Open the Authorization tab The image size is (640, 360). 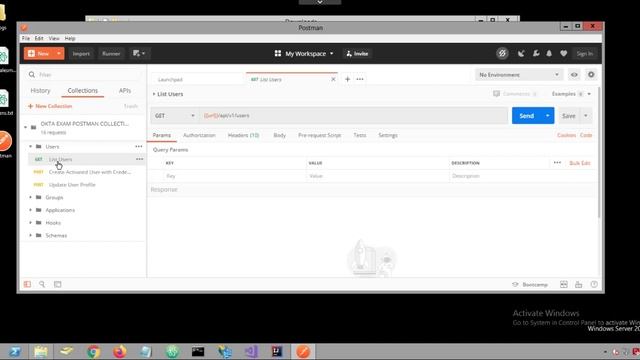click(x=199, y=135)
